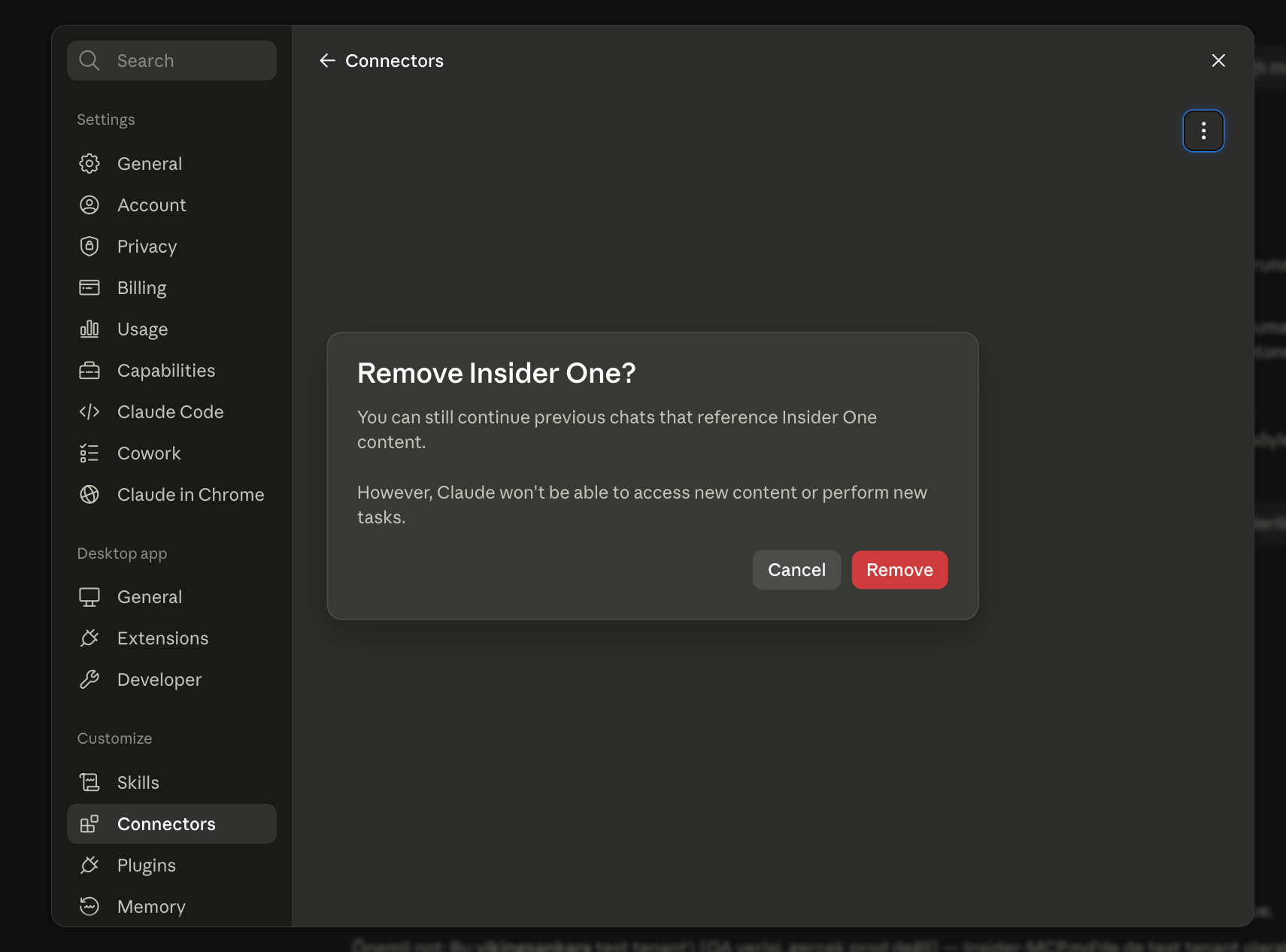Open Developer settings
The width and height of the screenshot is (1286, 952).
pos(171,679)
